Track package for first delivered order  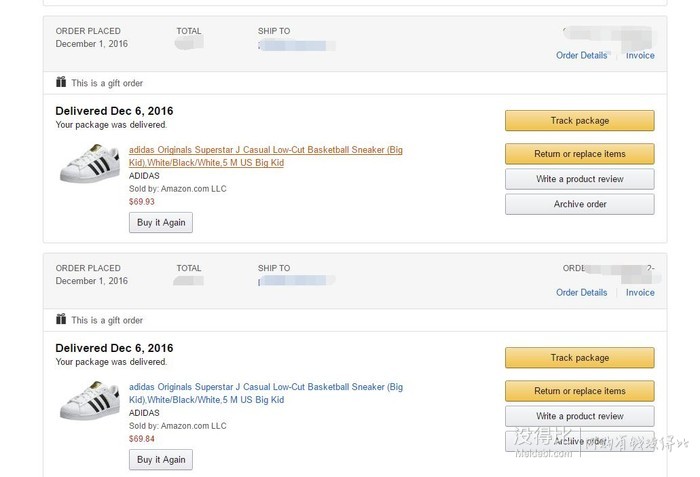click(x=579, y=121)
